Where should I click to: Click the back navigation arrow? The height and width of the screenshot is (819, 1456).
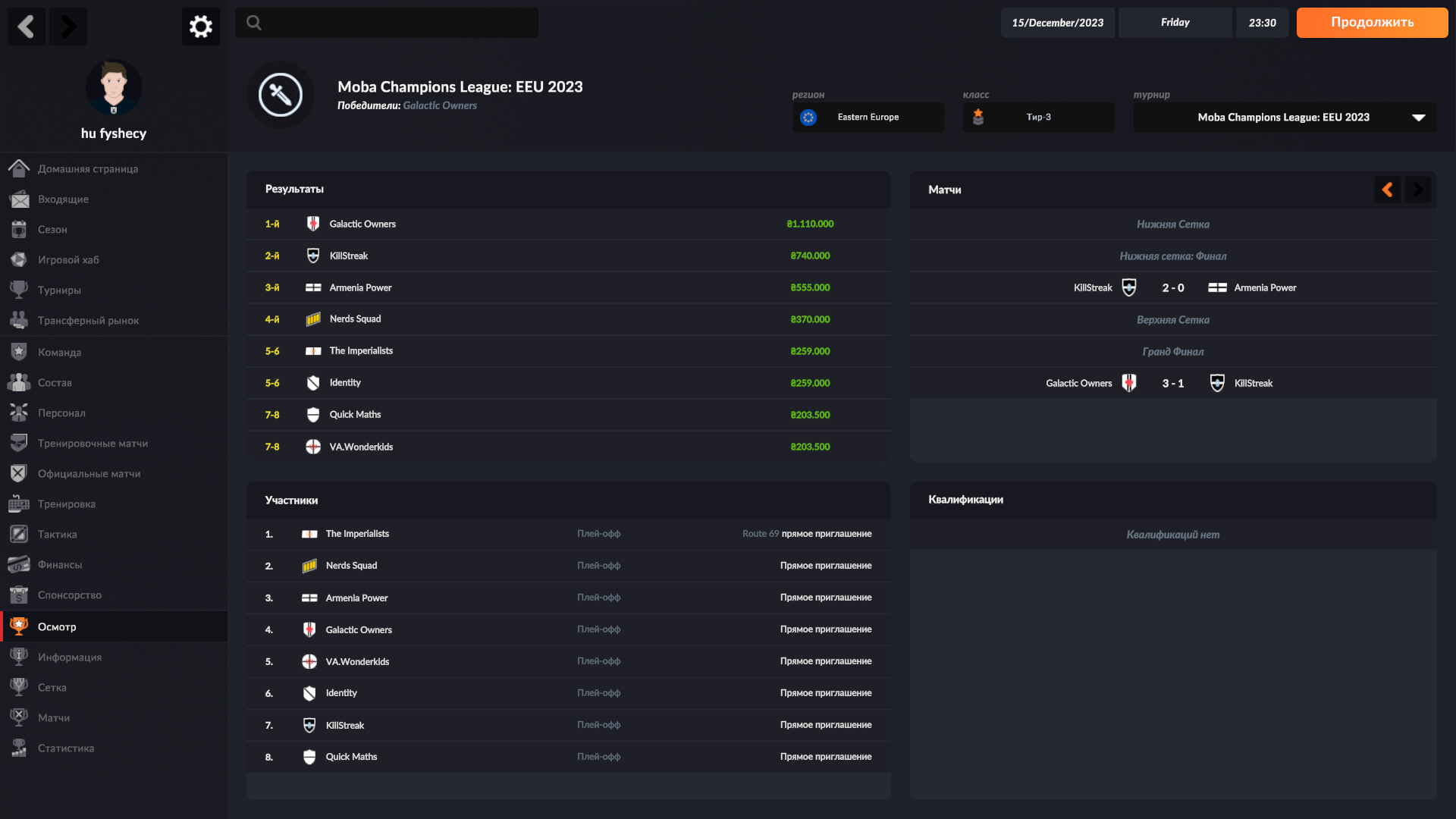(27, 27)
